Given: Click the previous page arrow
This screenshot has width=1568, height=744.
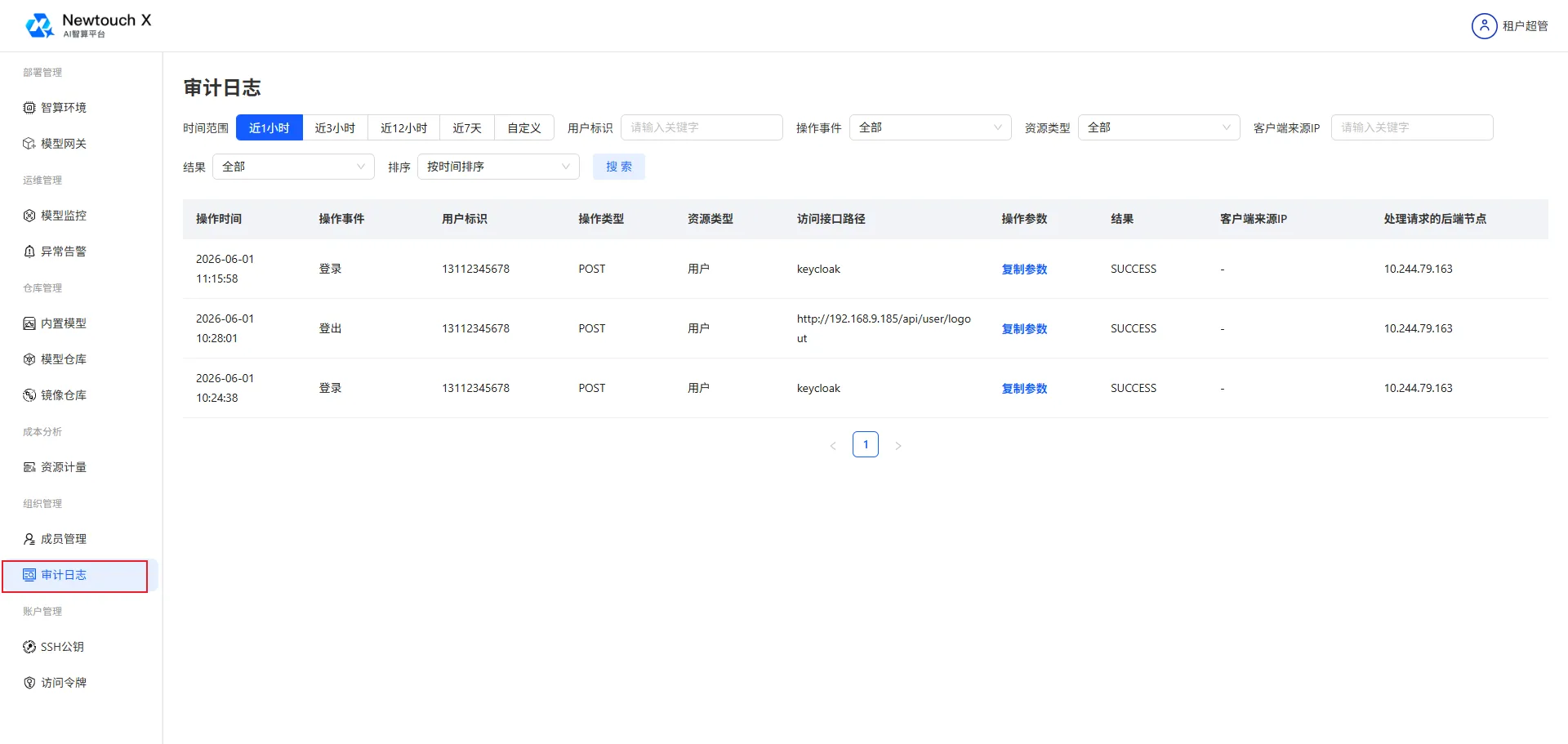Looking at the screenshot, I should pyautogui.click(x=833, y=445).
